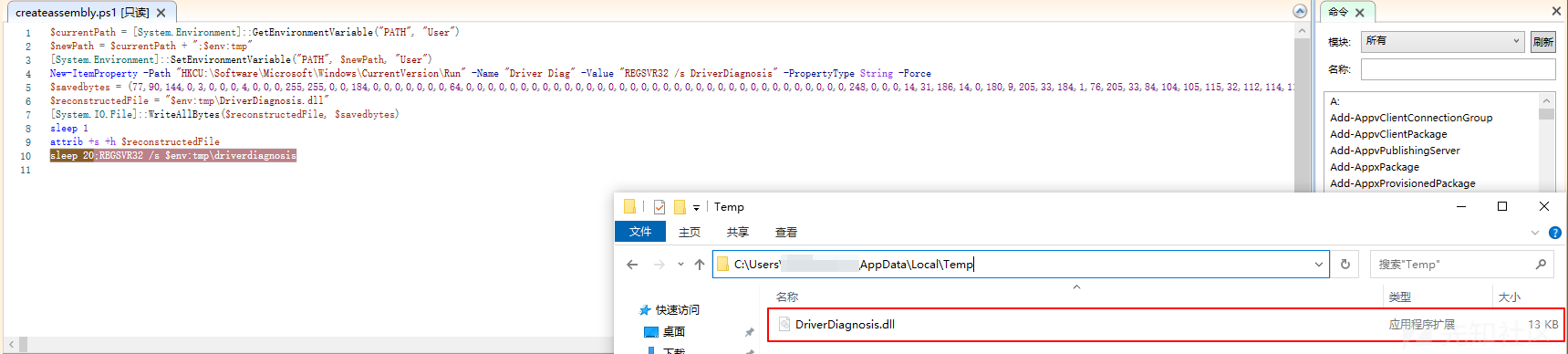Open the 文件 File menu in Explorer
Screen dimensions: 1568x354
(x=640, y=232)
